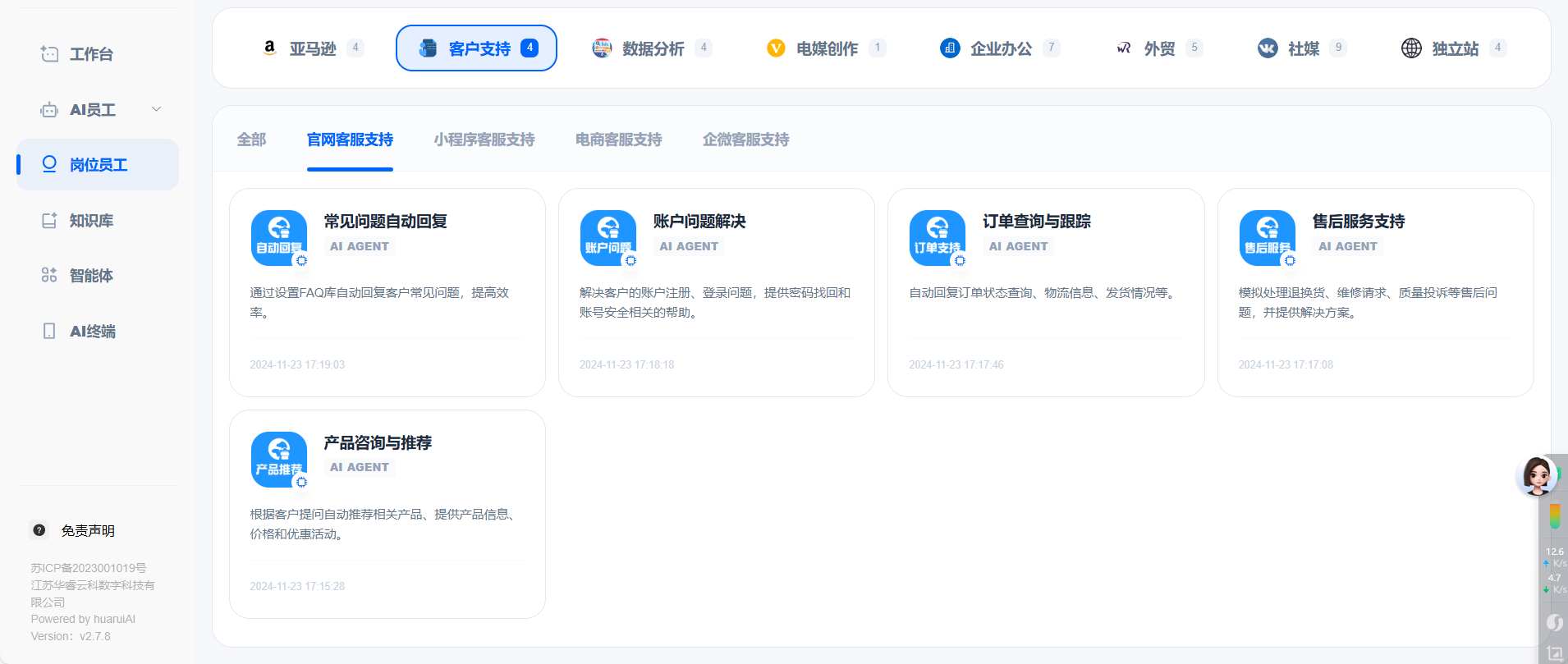Click the 免责声明 question mark icon
The width and height of the screenshot is (1568, 664).
click(x=39, y=530)
